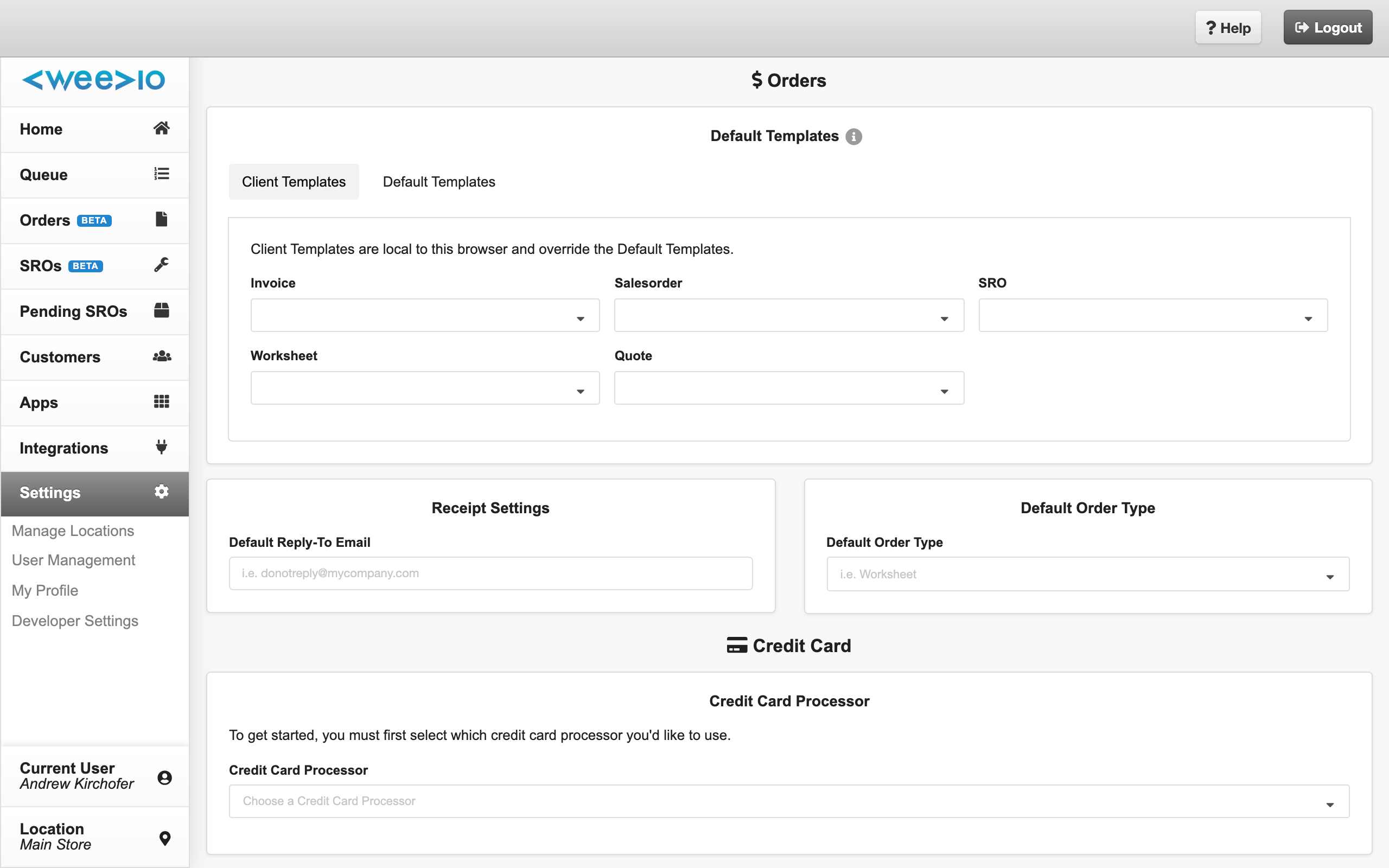Screen dimensions: 1389x868
Task: Switch to the Default Templates tab
Action: [439, 182]
